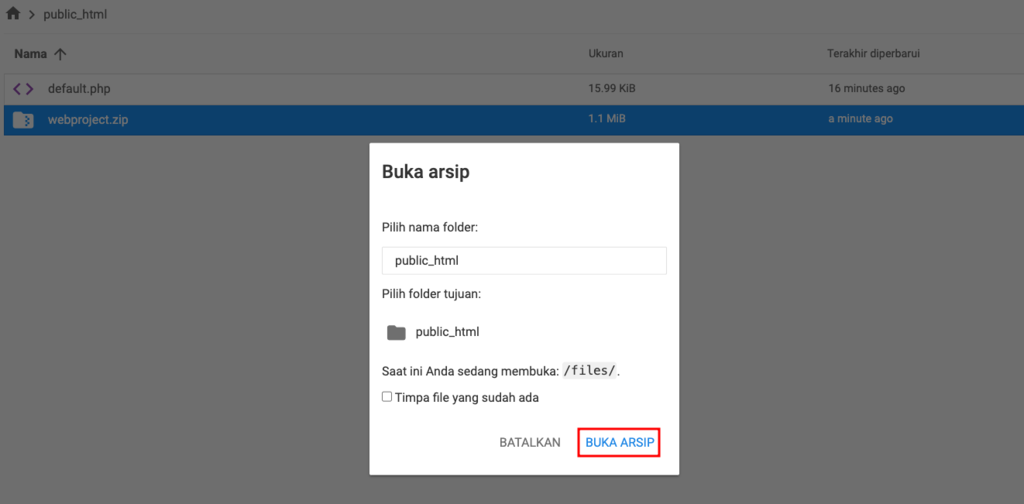
Task: Click the Pilih folder tujuan label
Action: tap(431, 294)
